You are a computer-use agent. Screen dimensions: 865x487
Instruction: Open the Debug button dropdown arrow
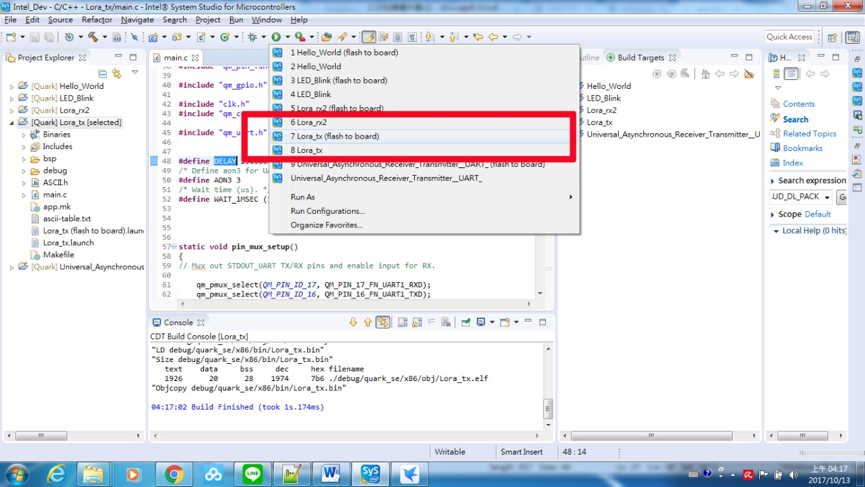click(264, 37)
